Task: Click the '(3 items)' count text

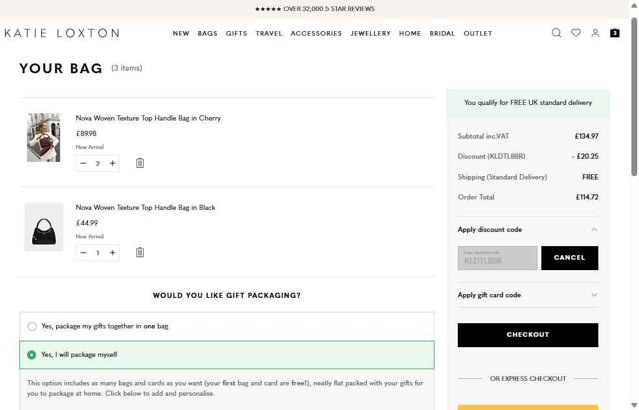Action: click(127, 68)
